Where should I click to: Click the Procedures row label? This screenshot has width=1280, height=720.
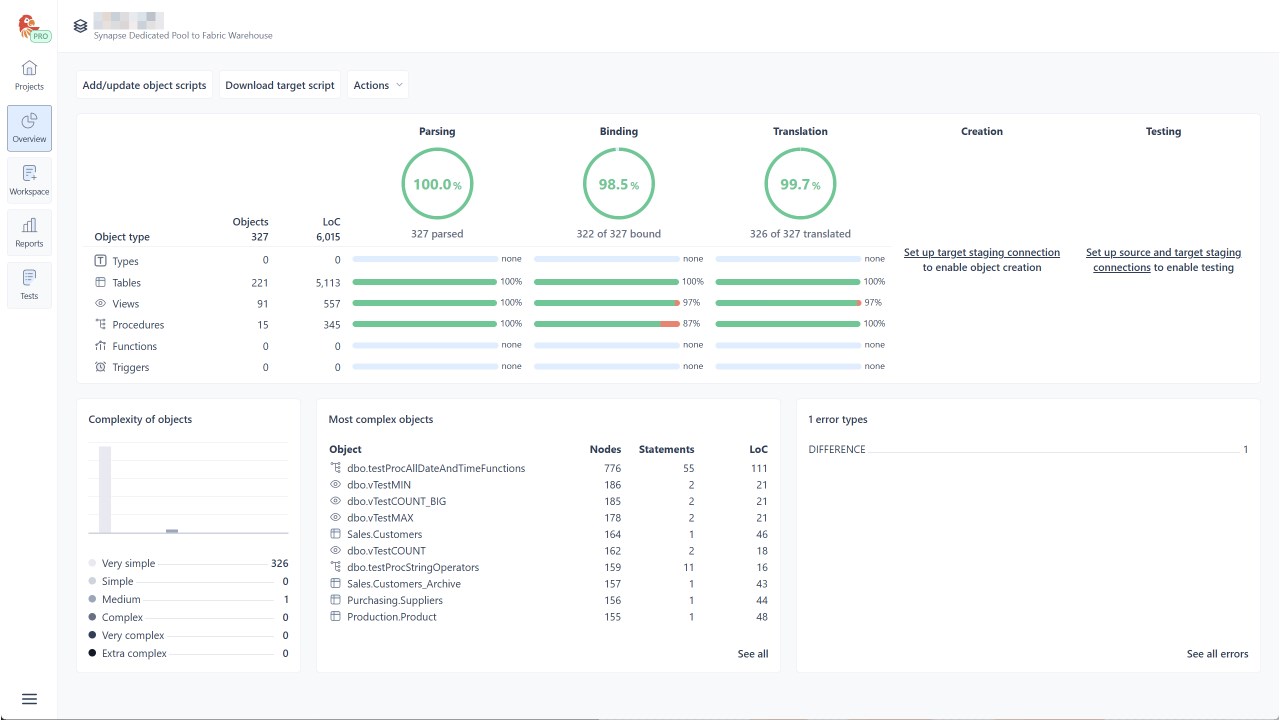(138, 325)
